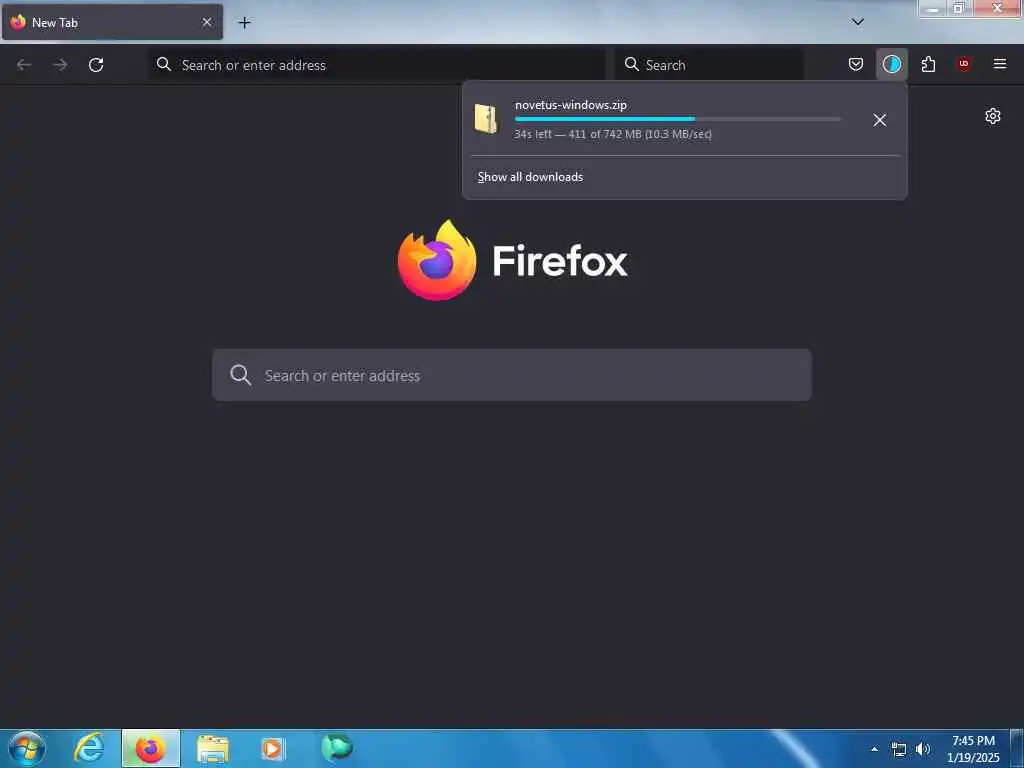Click the novetus-windows.zip file name
Viewport: 1024px width, 768px height.
[x=571, y=104]
